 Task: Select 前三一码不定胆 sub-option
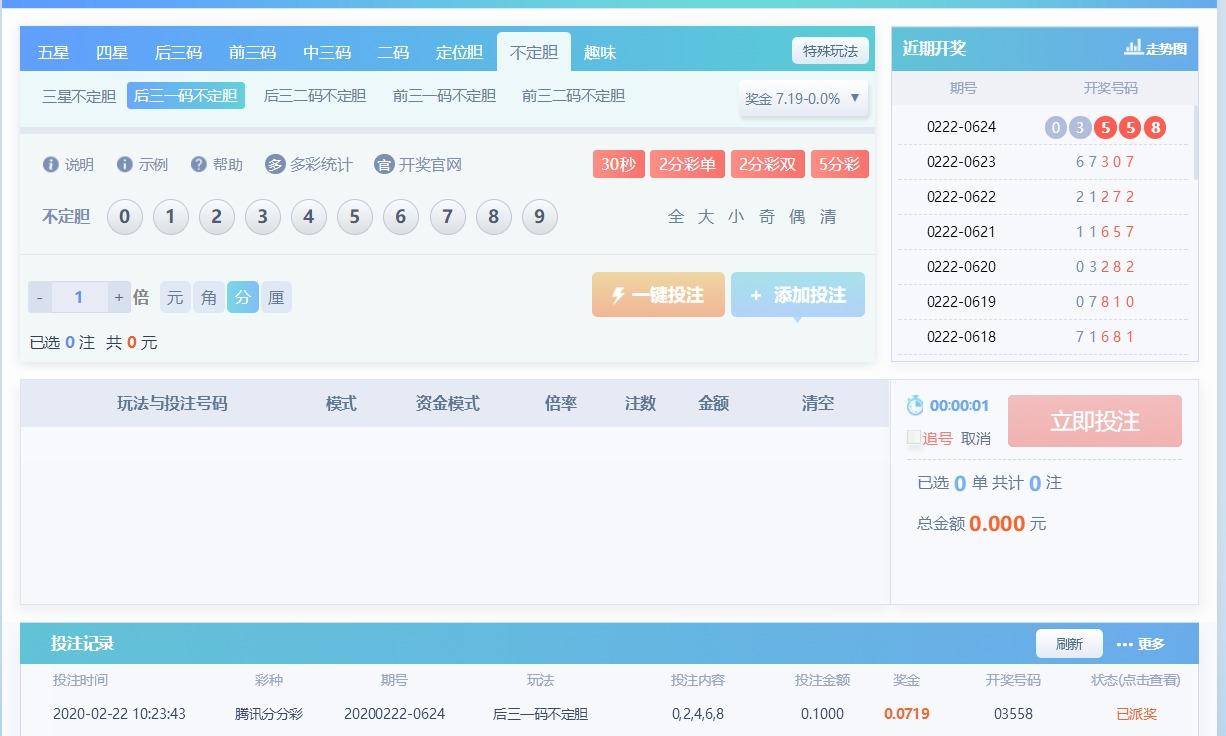444,96
